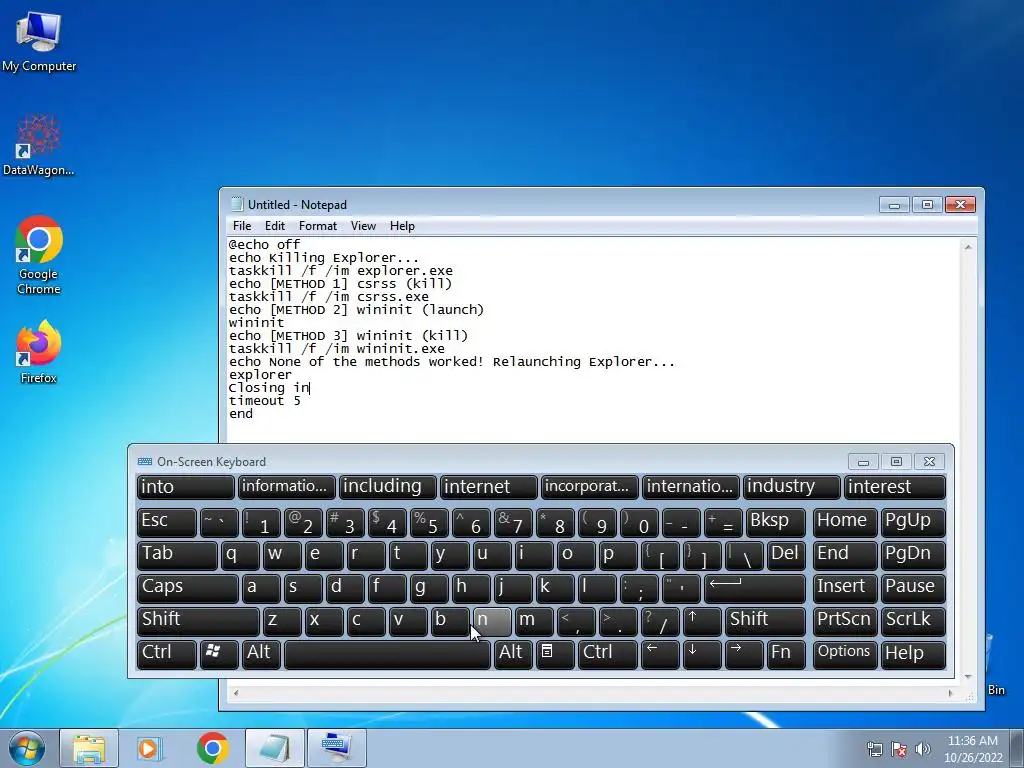Toggle the left Alt key
This screenshot has height=768, width=1024.
click(x=261, y=654)
